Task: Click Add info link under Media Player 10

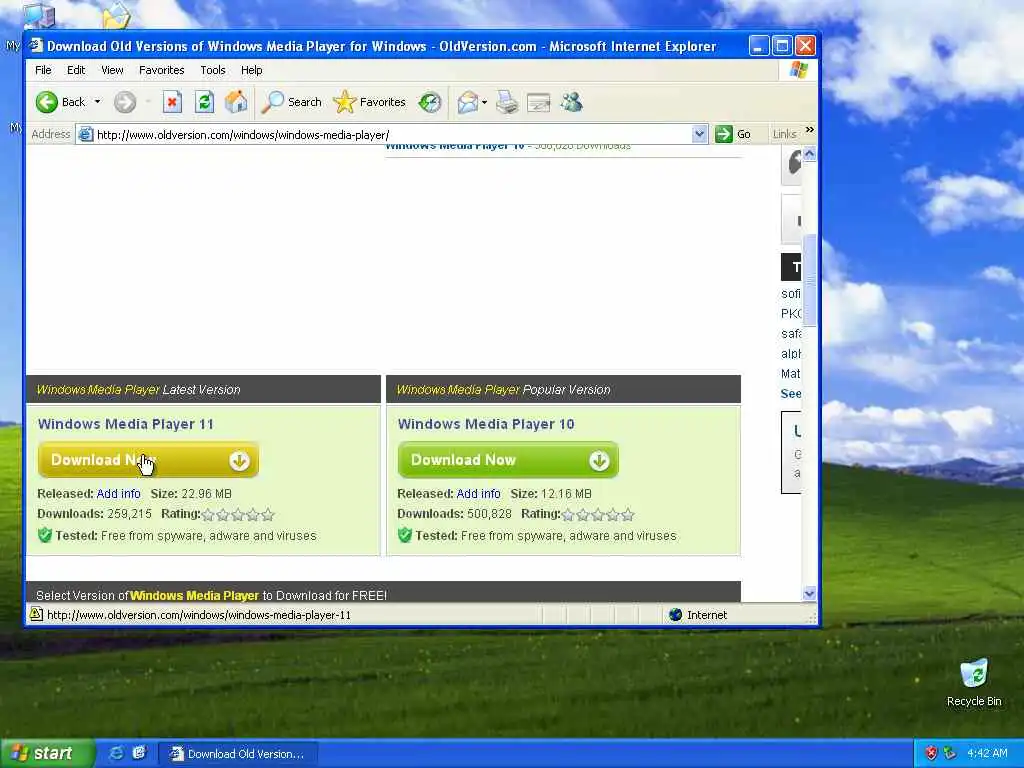Action: (478, 494)
